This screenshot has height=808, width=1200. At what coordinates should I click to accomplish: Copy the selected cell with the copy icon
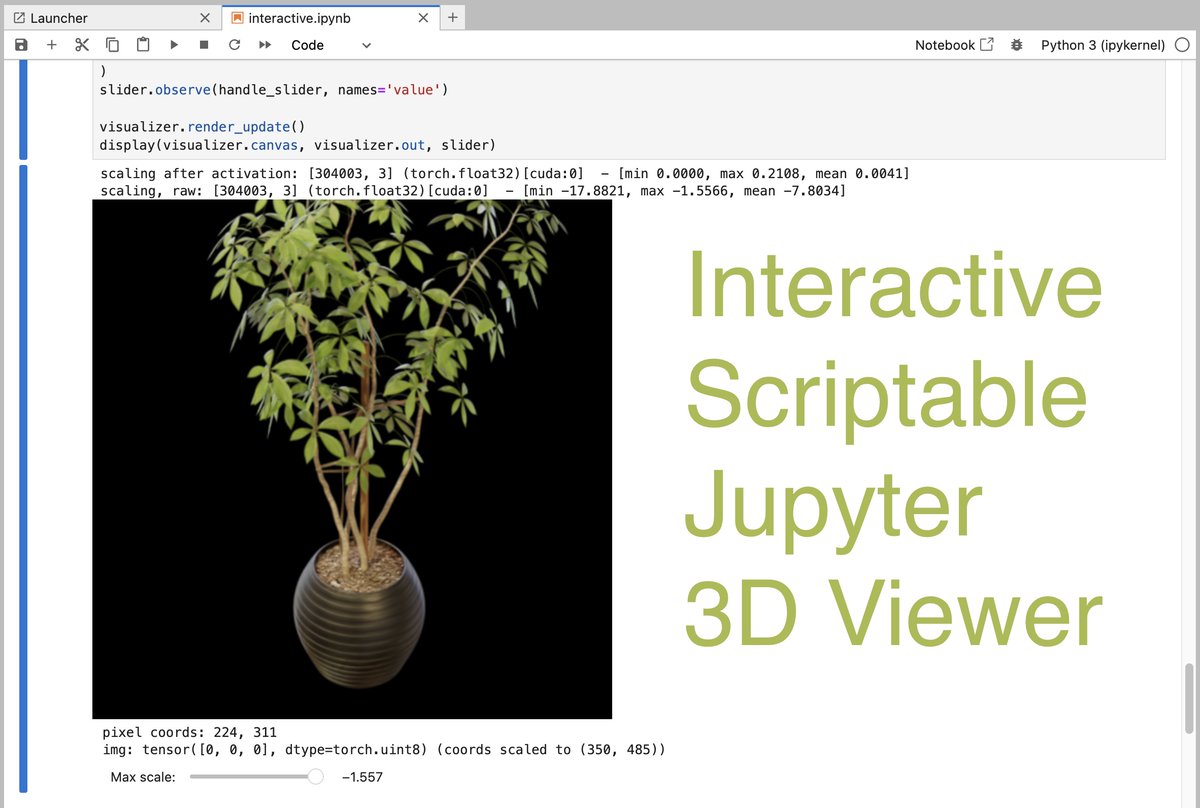tap(113, 45)
